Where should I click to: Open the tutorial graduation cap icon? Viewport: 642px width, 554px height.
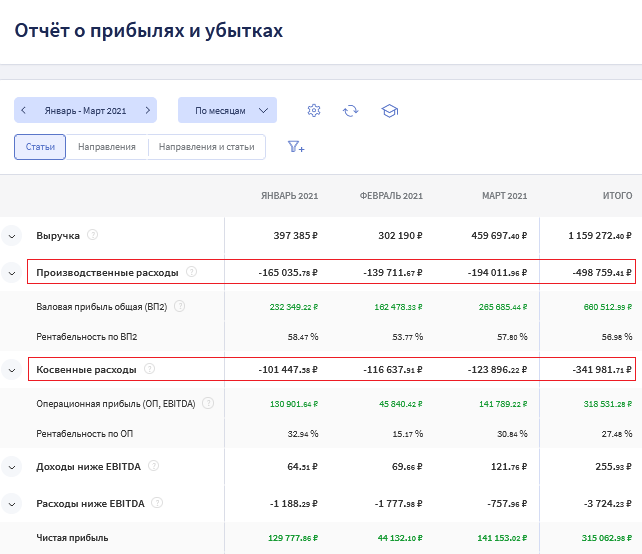coord(390,110)
